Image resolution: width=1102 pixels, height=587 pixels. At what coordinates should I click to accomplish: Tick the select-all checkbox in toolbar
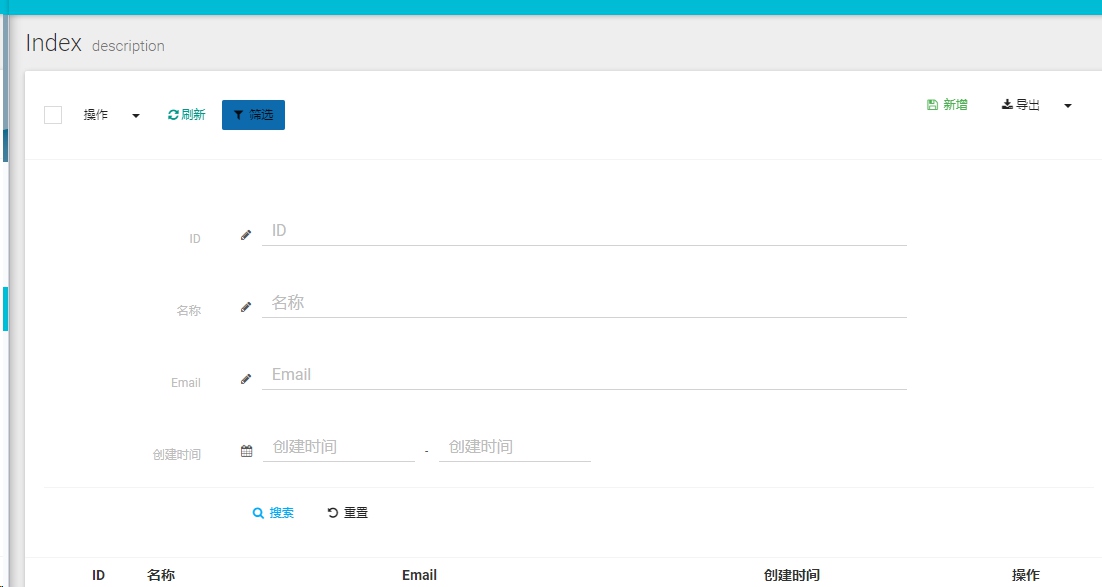point(53,115)
